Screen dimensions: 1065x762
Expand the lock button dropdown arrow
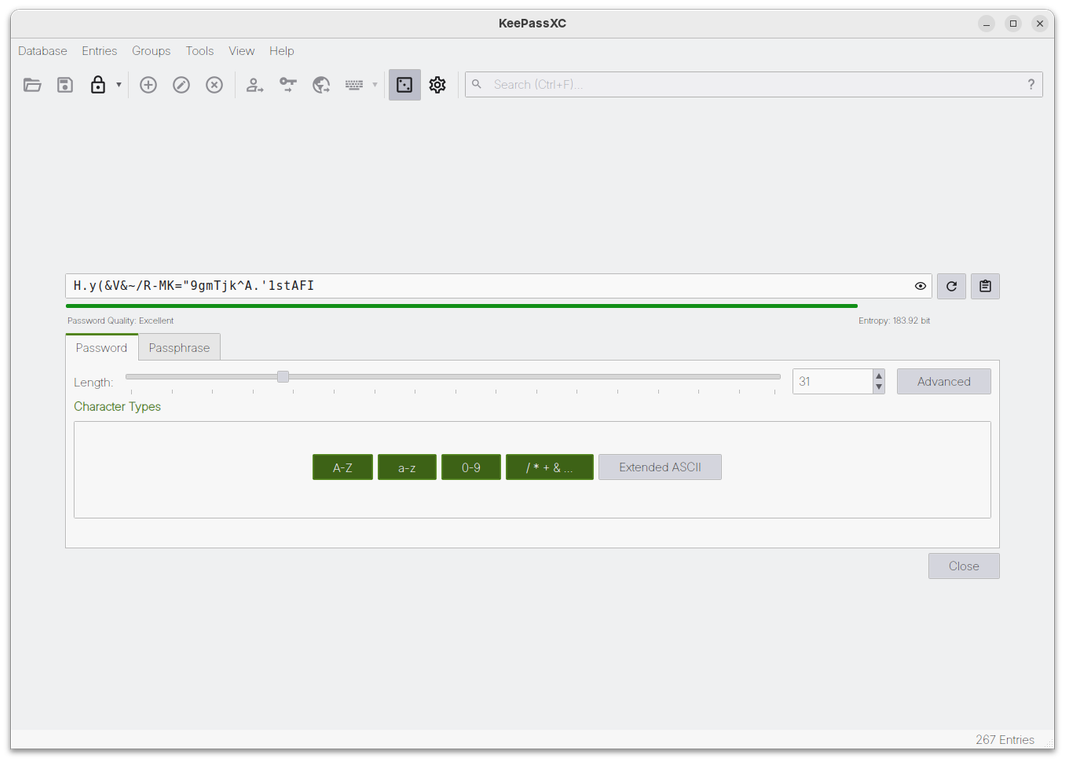coord(119,85)
